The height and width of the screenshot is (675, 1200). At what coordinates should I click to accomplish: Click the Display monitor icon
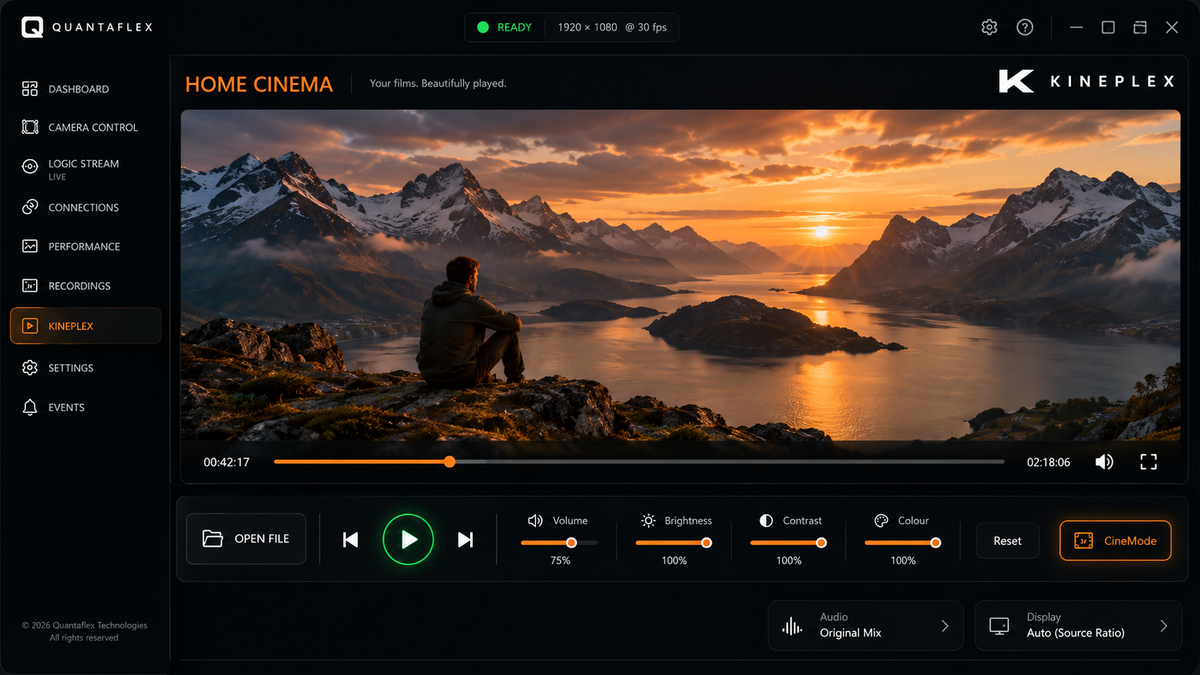(998, 626)
